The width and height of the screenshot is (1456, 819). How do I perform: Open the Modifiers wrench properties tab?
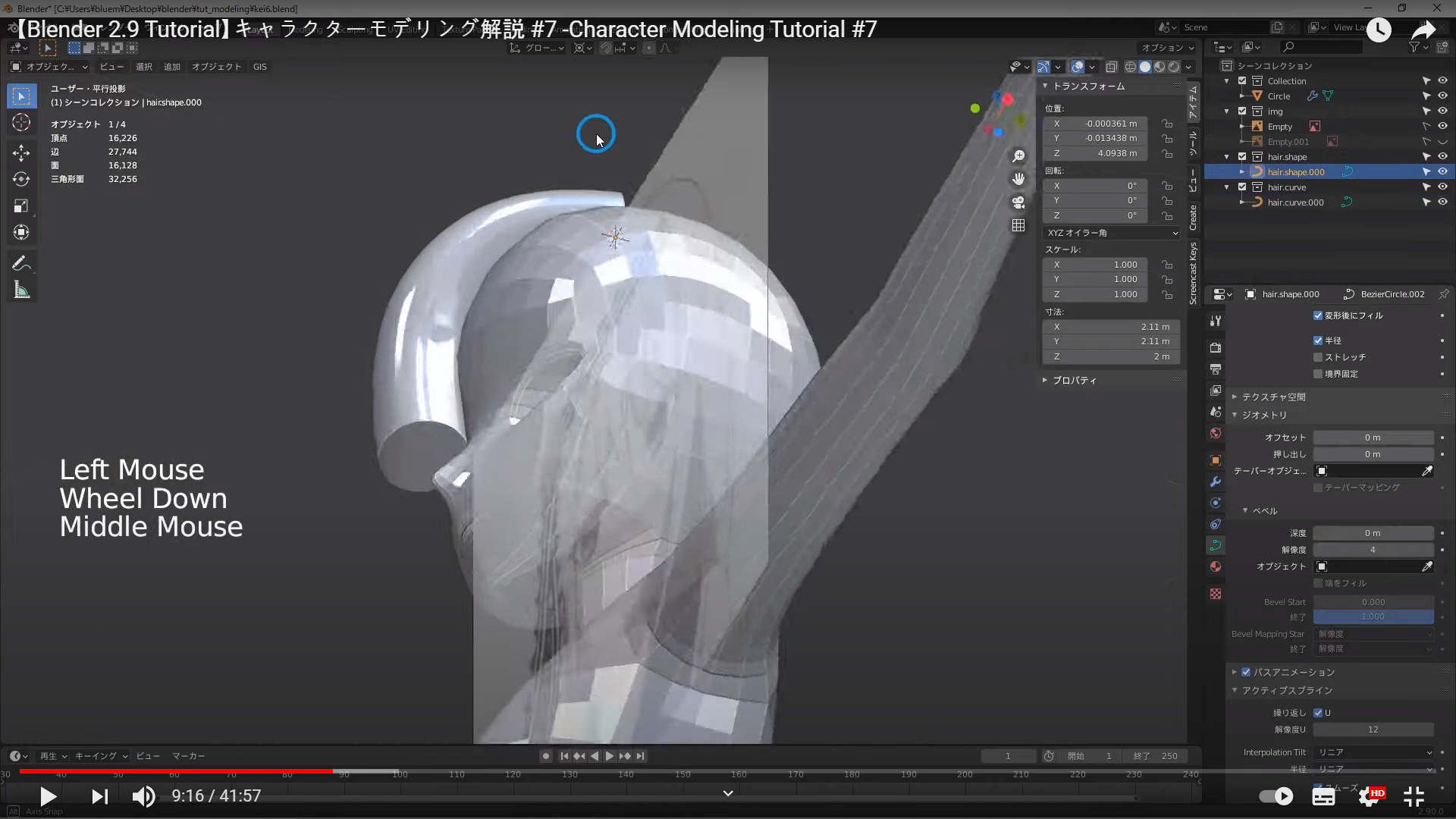click(1216, 482)
